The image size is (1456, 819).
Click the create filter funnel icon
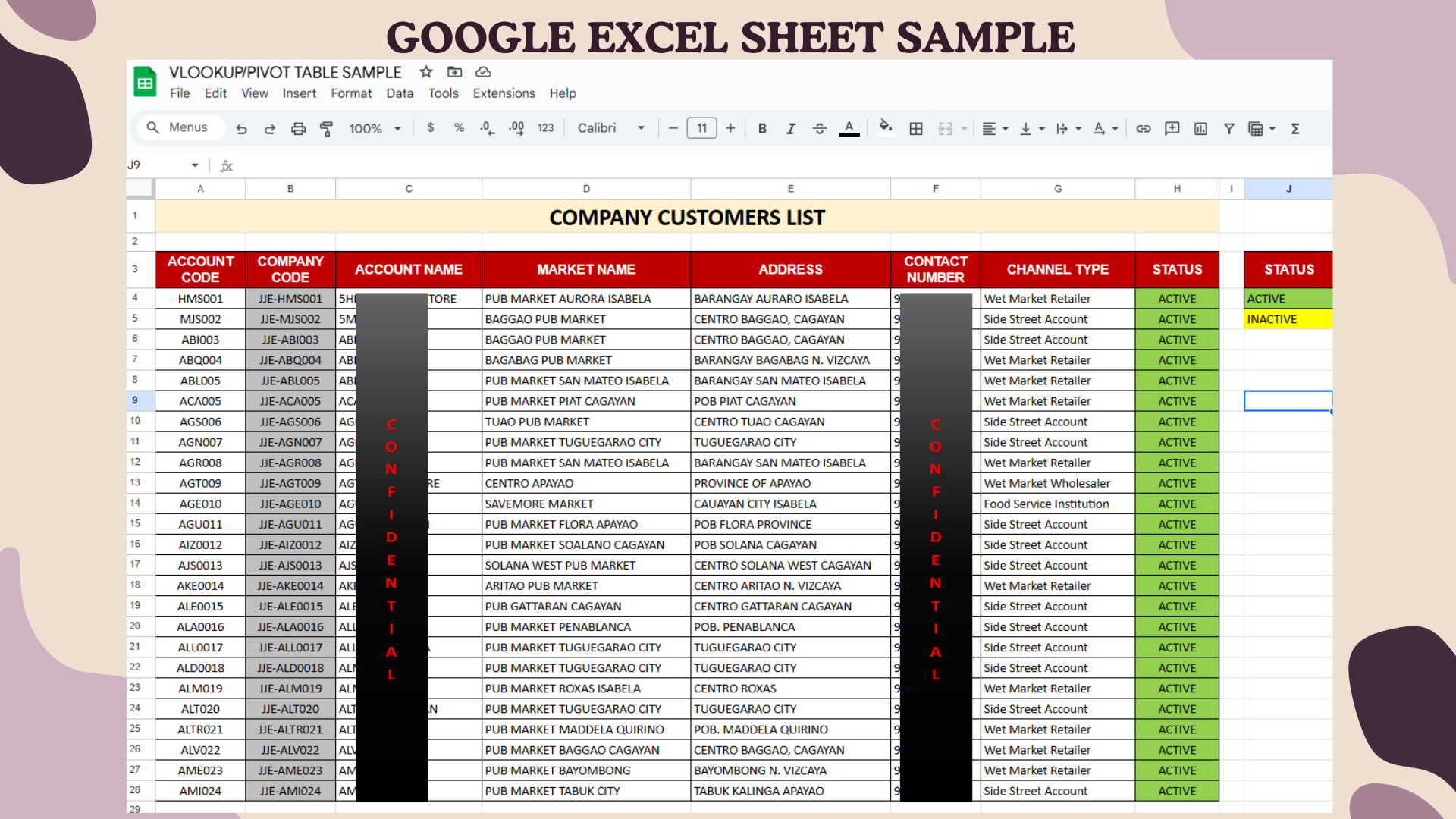point(1229,129)
